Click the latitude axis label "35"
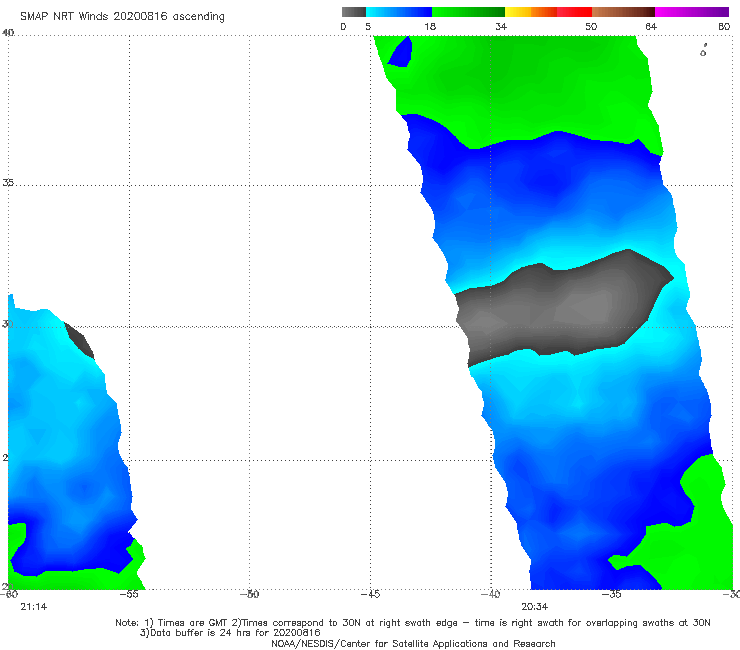The image size is (740, 650). click(8, 183)
